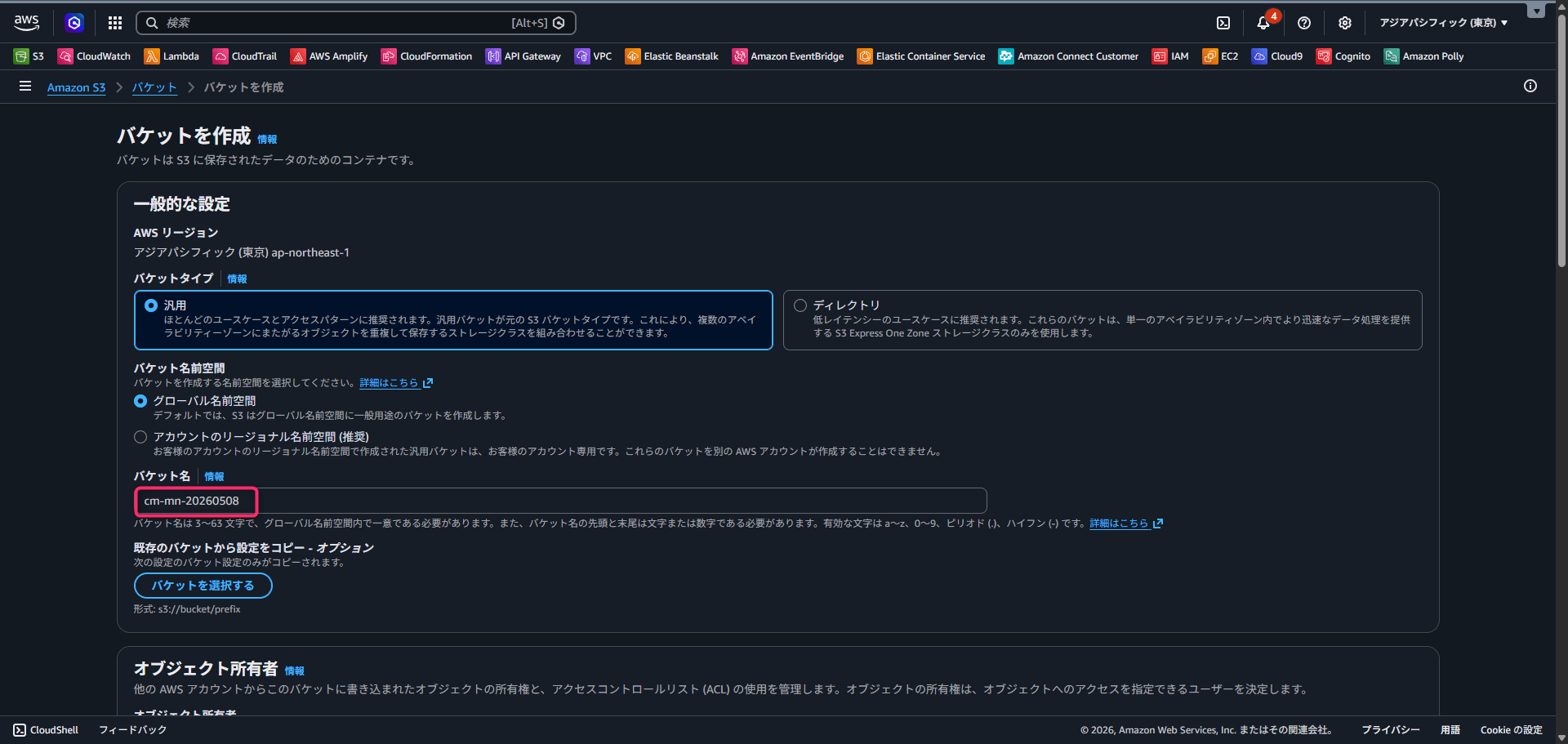Screen dimensions: 1568x744
Task: Open VPC from the favorites bar
Action: (594, 56)
